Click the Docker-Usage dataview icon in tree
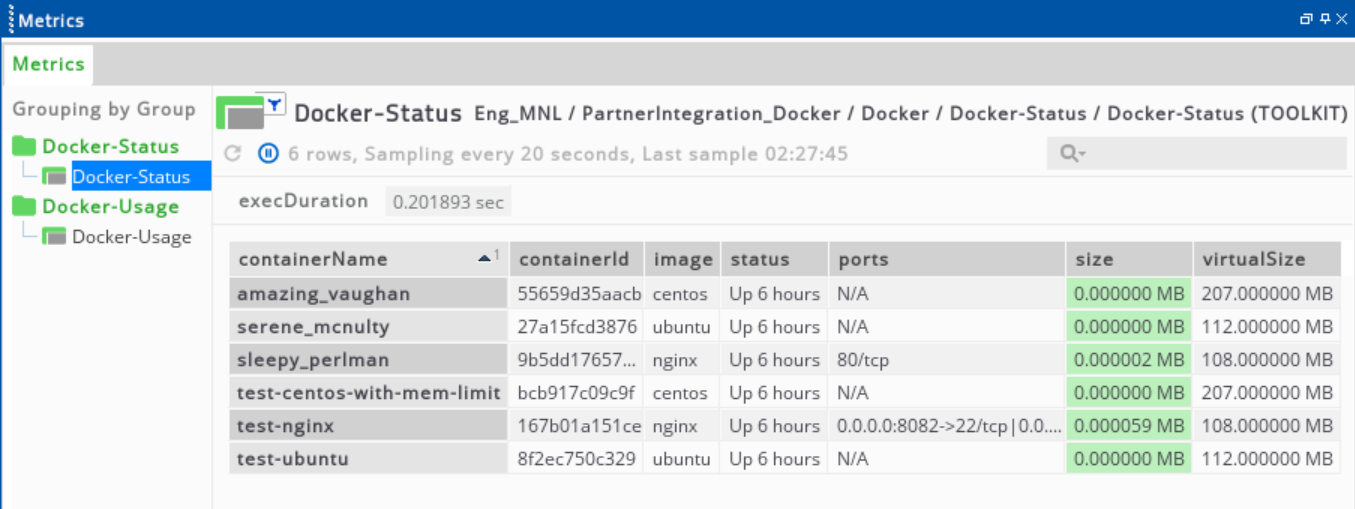Image resolution: width=1355 pixels, height=509 pixels. click(x=55, y=237)
